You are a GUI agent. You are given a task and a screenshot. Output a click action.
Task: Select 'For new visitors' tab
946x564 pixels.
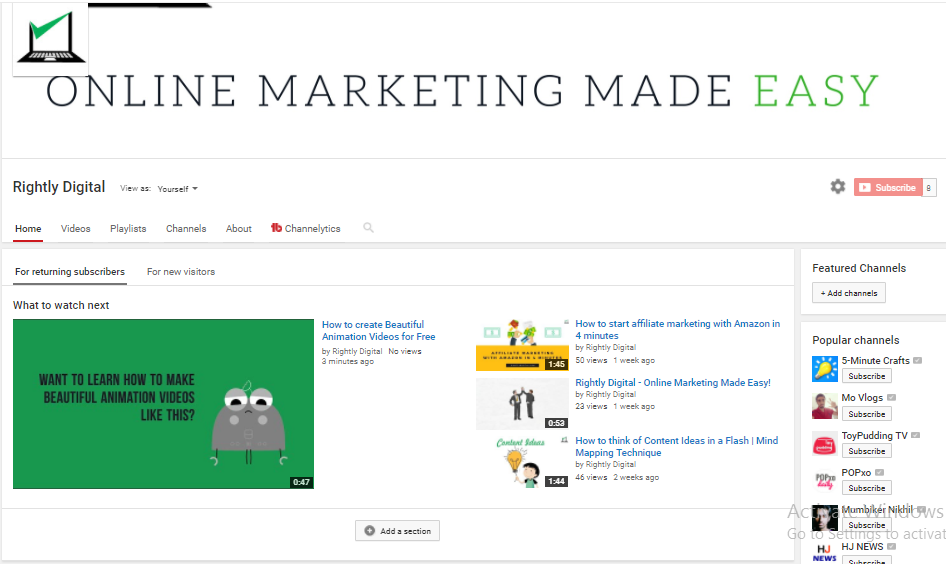(x=181, y=271)
